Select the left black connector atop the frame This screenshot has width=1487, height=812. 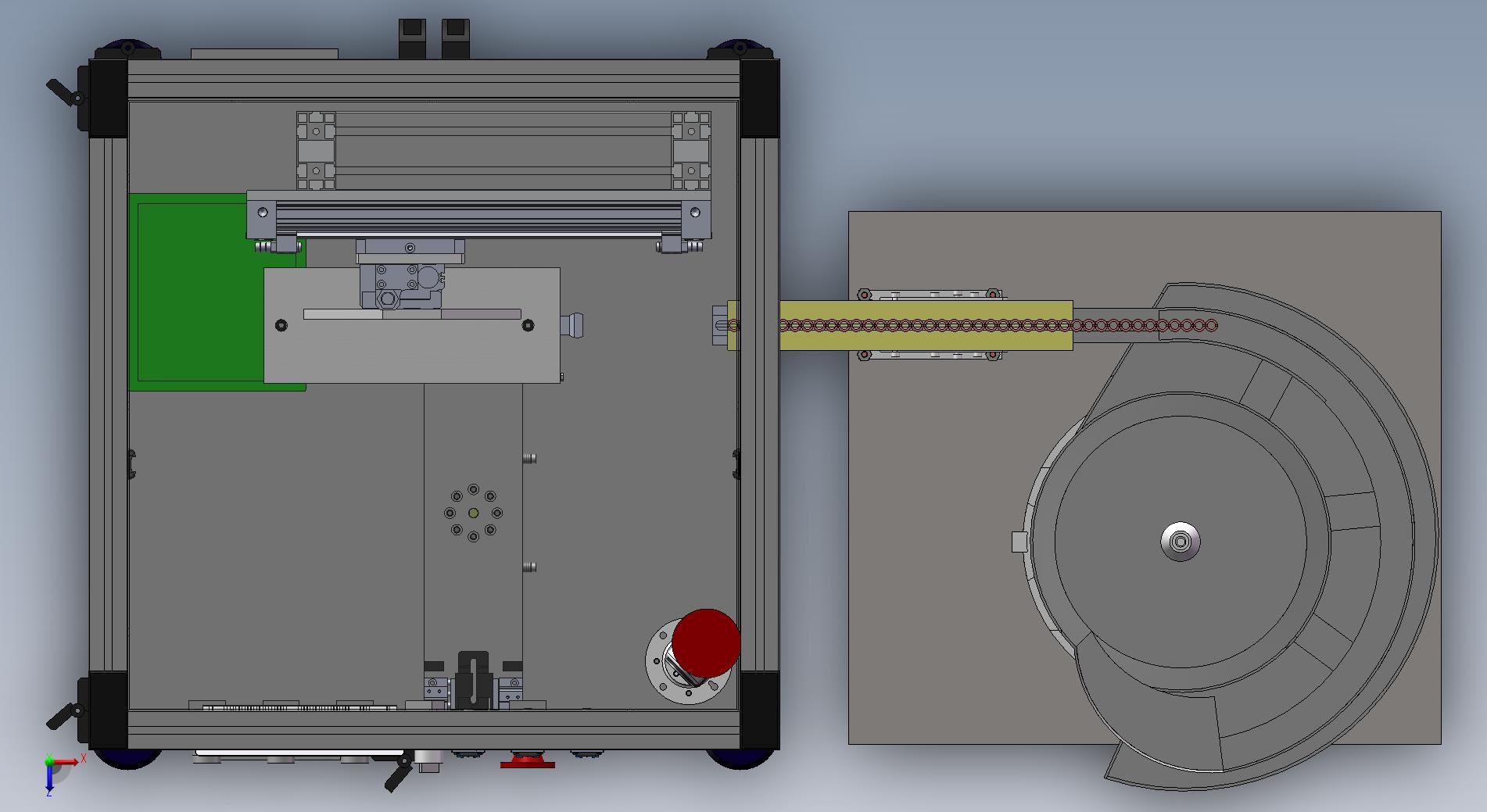pyautogui.click(x=412, y=39)
